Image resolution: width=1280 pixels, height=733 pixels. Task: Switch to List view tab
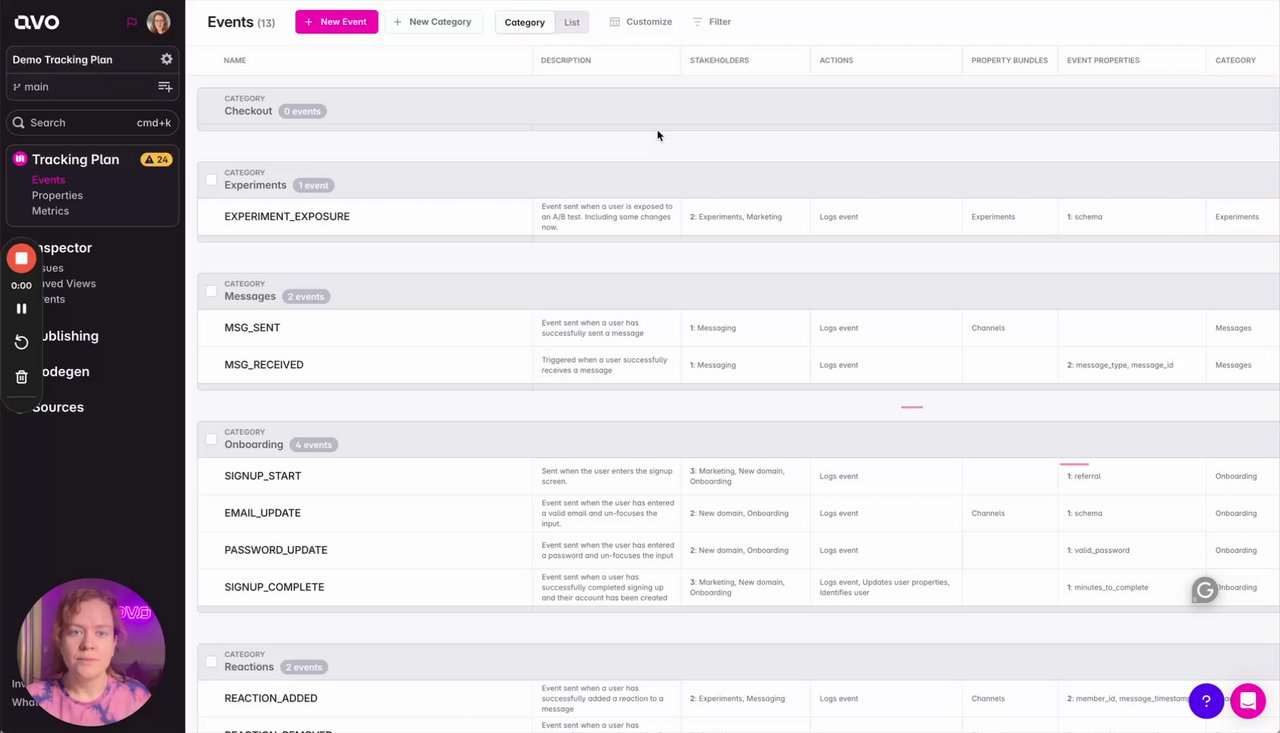[572, 22]
